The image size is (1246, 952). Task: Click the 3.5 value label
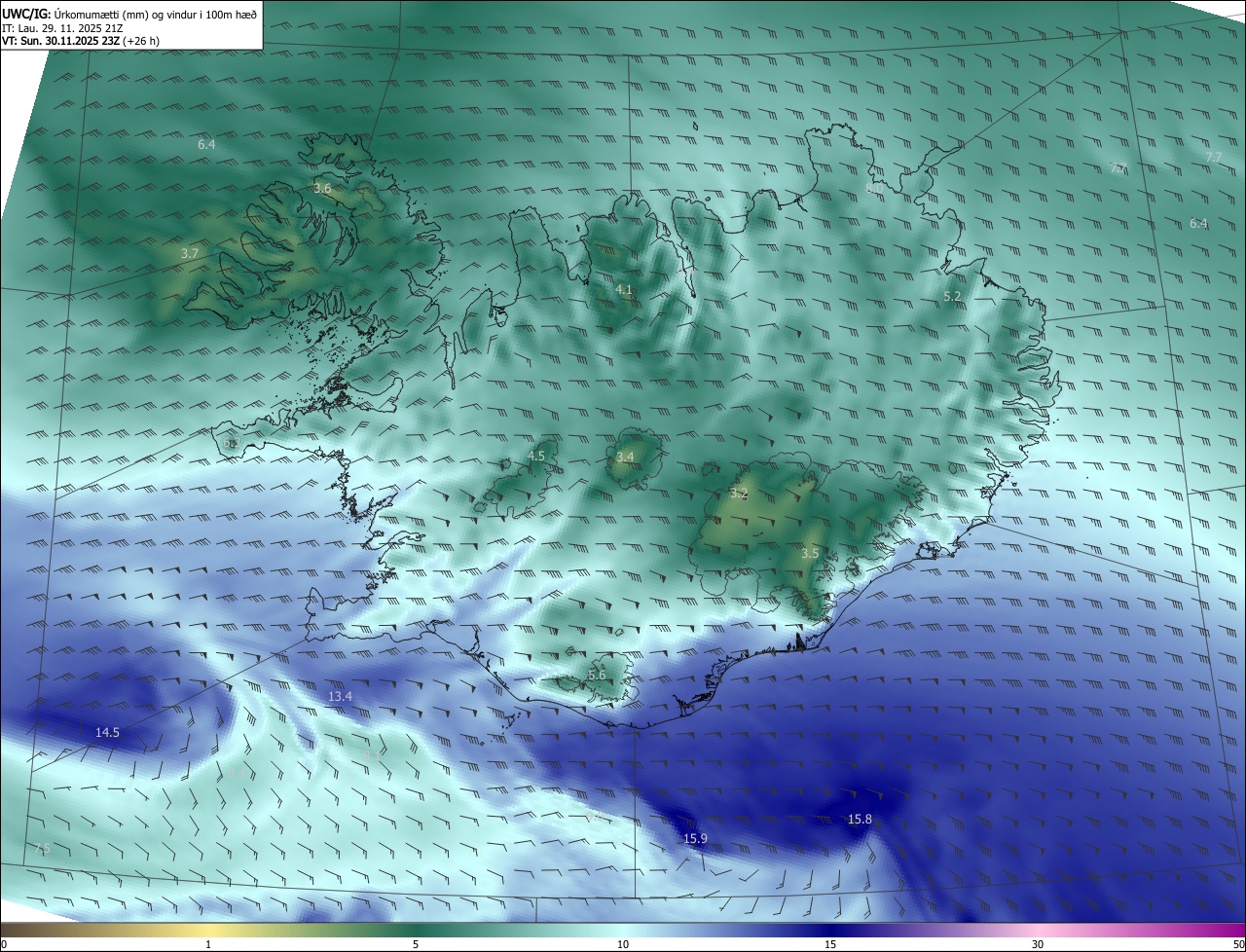click(810, 553)
